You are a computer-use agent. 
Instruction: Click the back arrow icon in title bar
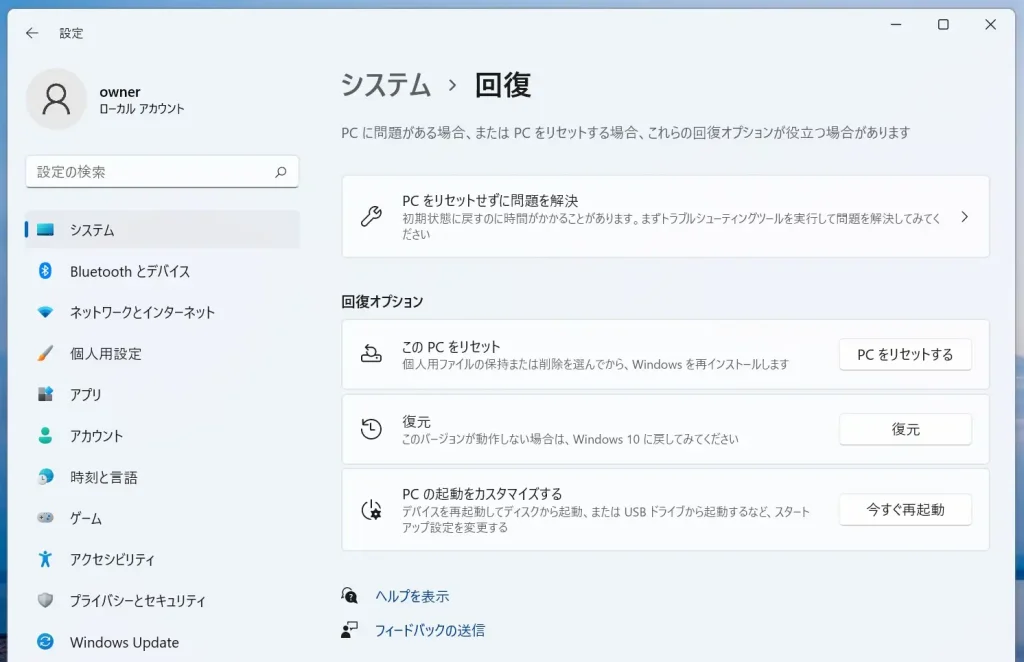[32, 33]
